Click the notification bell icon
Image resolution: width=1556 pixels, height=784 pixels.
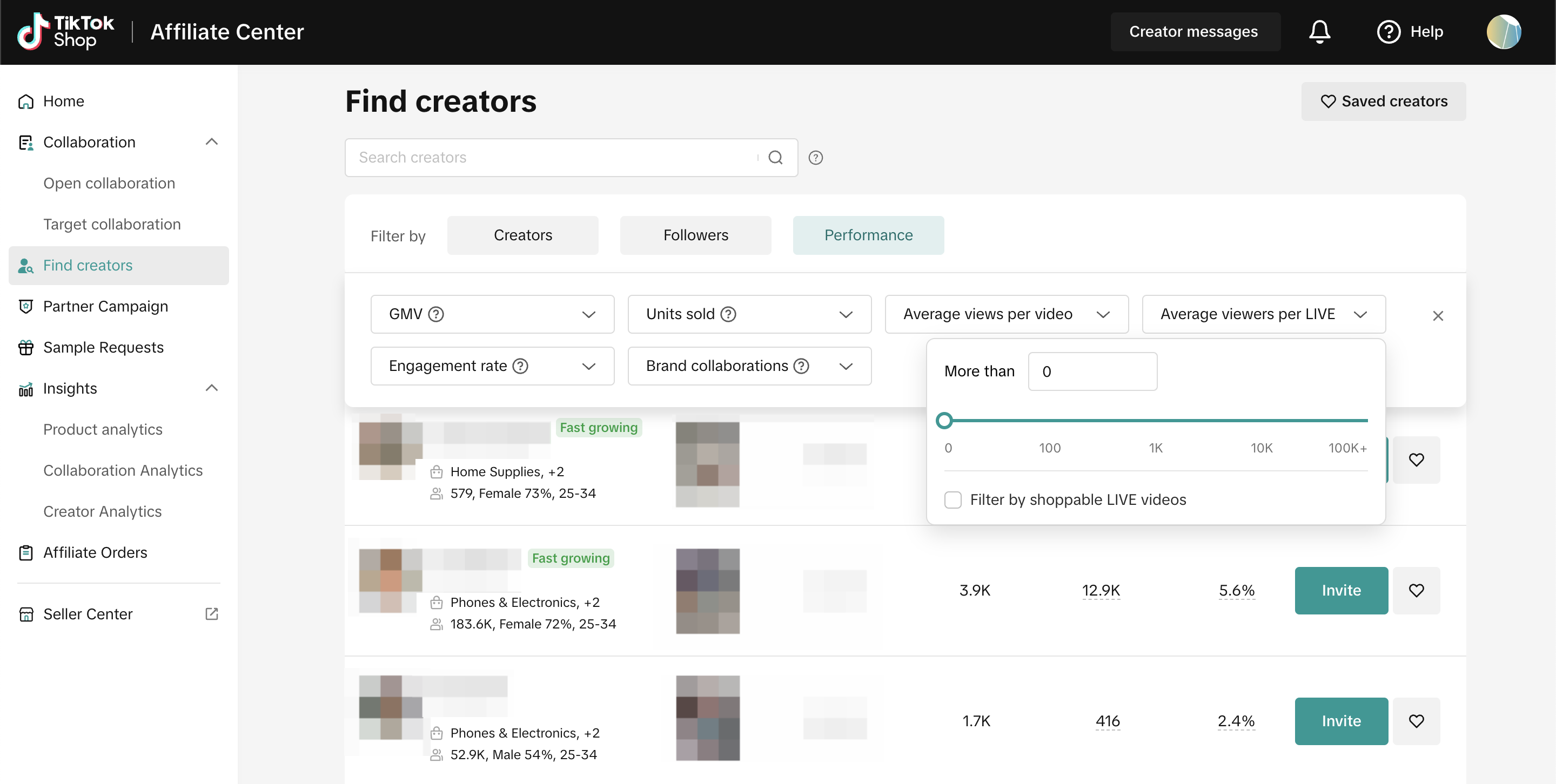(1319, 31)
